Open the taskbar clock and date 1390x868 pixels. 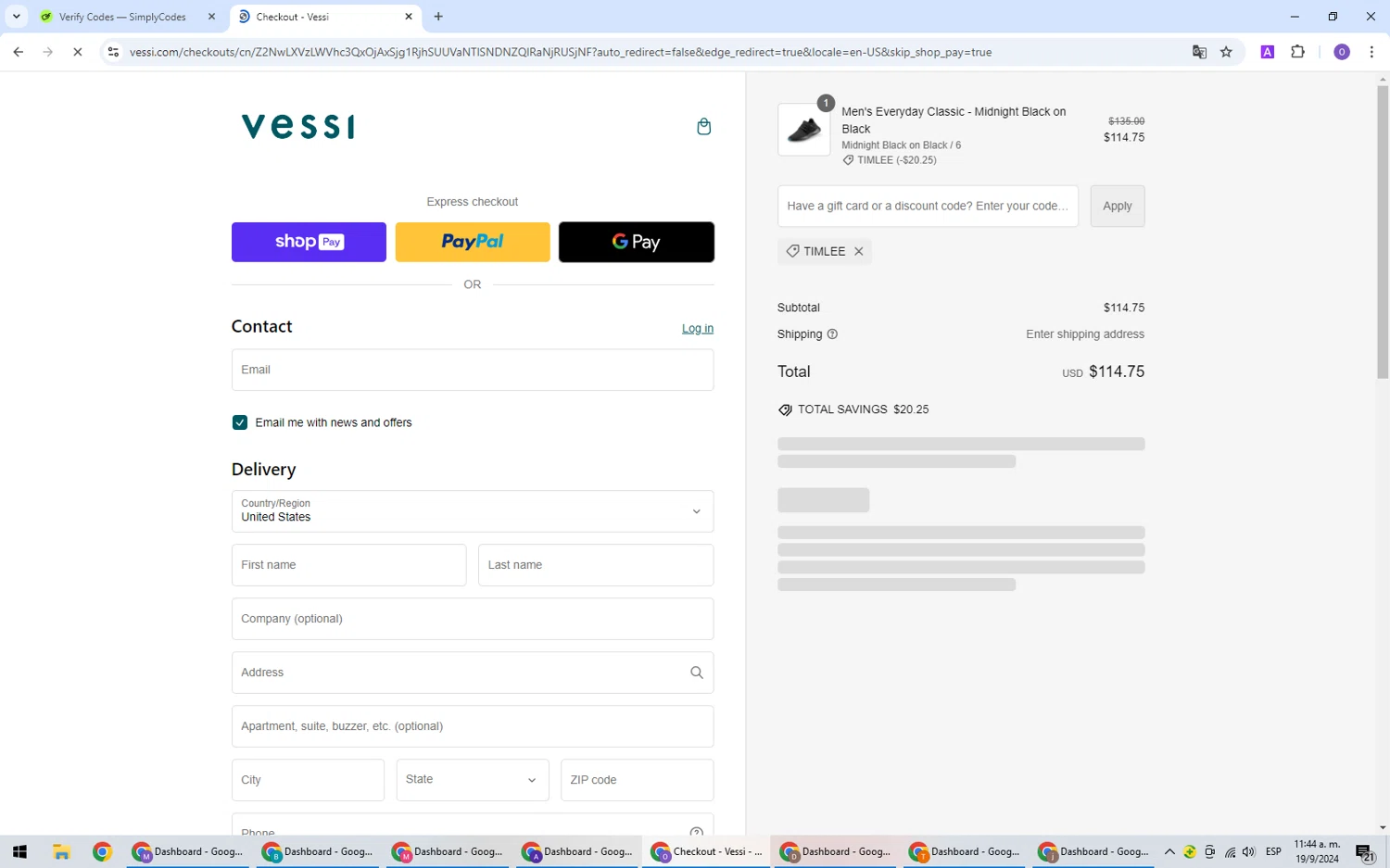pos(1317,851)
